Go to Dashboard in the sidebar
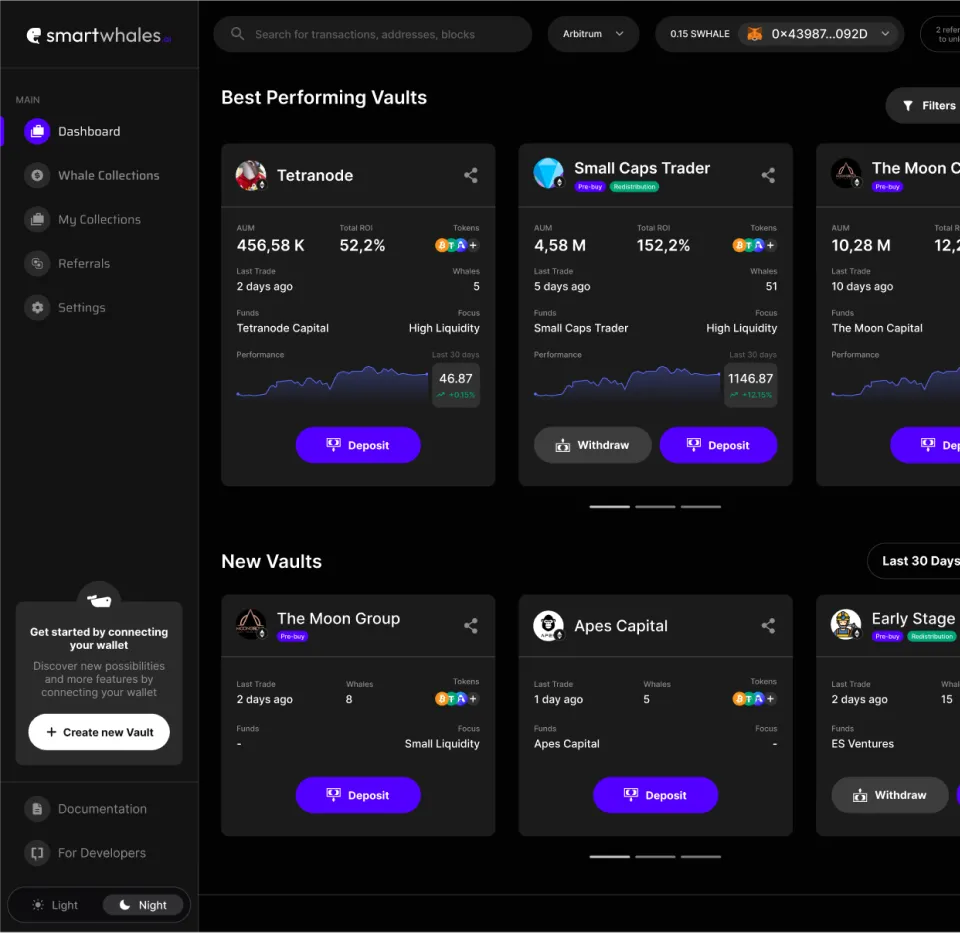960x933 pixels. pyautogui.click(x=89, y=132)
